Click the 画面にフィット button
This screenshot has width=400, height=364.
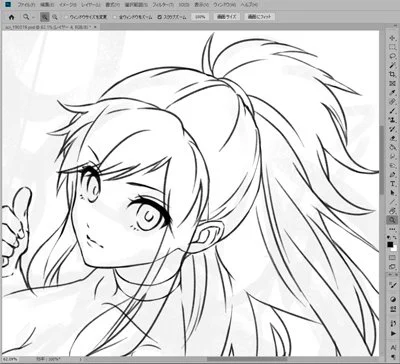click(259, 17)
